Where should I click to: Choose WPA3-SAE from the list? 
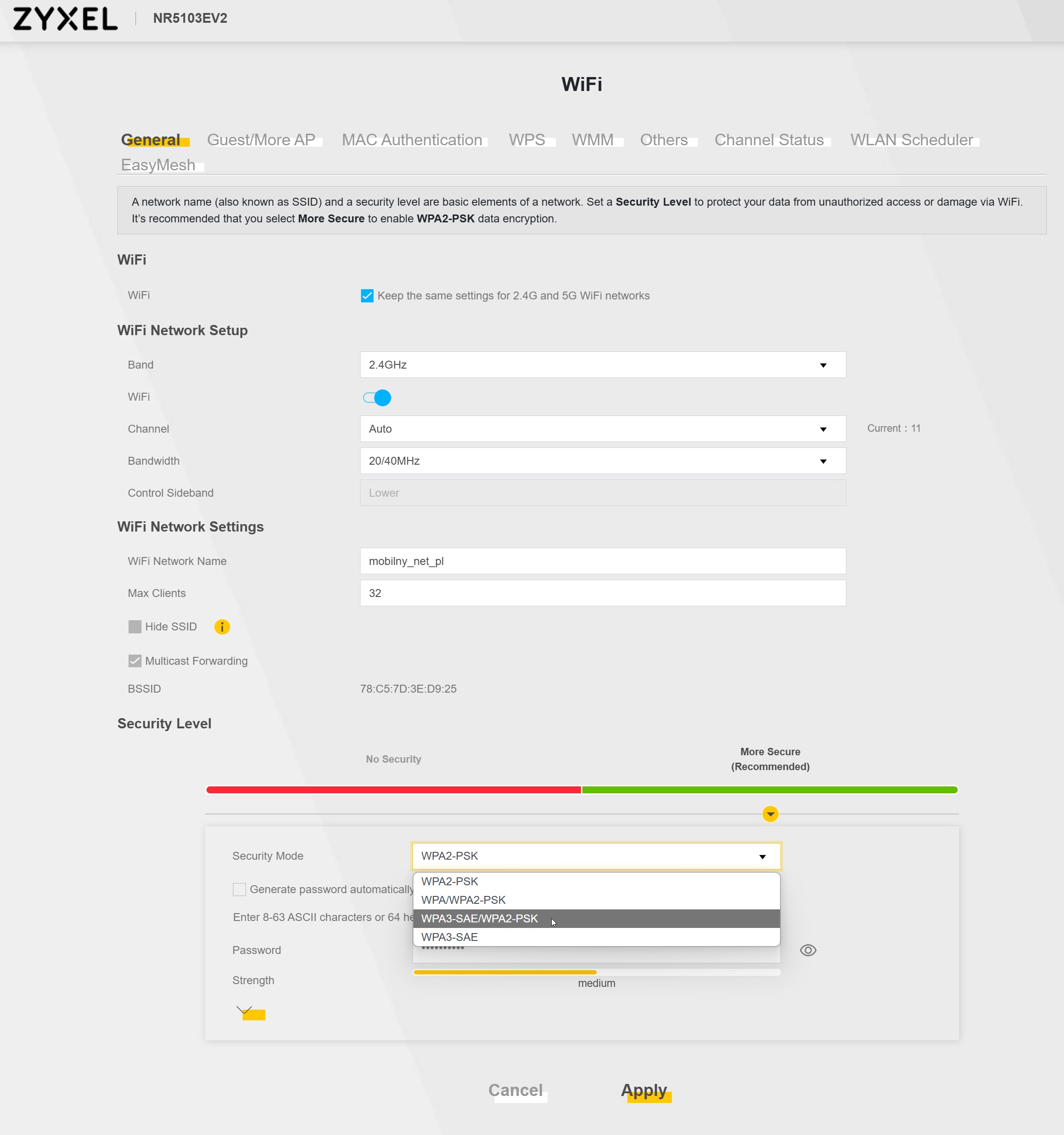[450, 937]
